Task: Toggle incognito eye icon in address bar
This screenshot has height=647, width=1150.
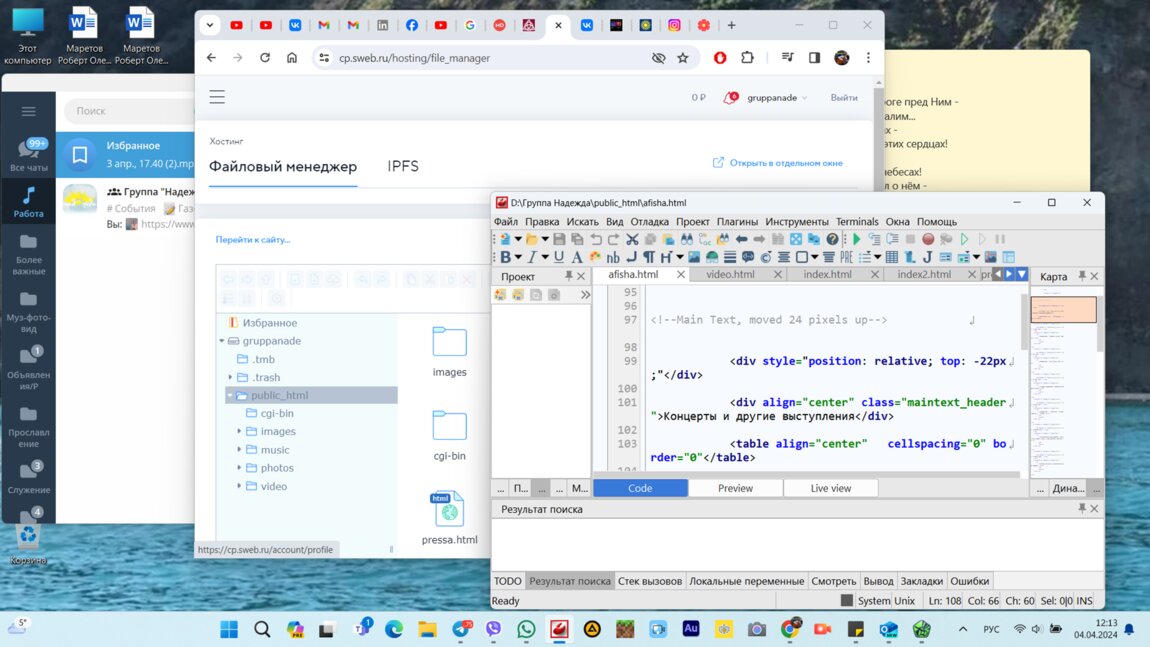Action: [658, 58]
